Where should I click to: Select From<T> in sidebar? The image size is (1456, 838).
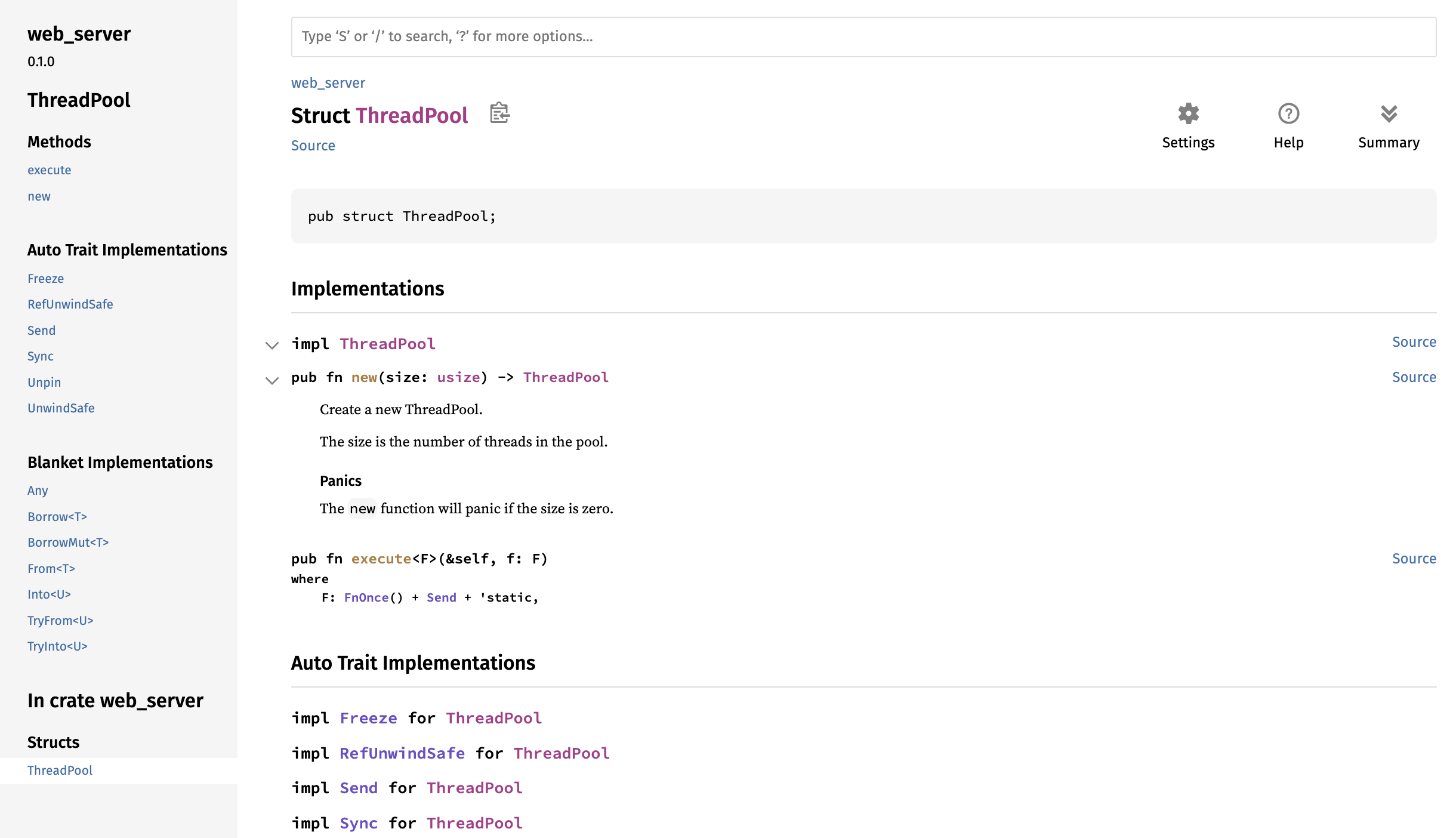click(x=51, y=569)
